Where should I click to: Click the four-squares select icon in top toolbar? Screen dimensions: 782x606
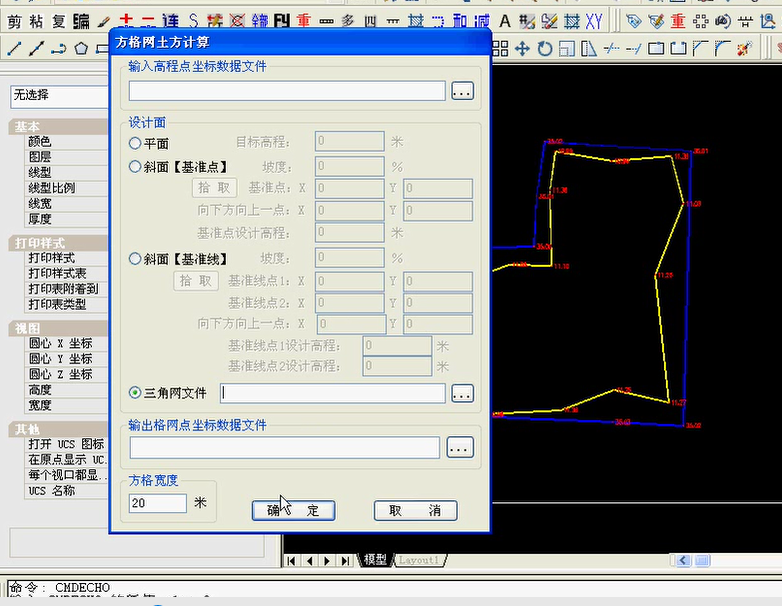(x=701, y=21)
